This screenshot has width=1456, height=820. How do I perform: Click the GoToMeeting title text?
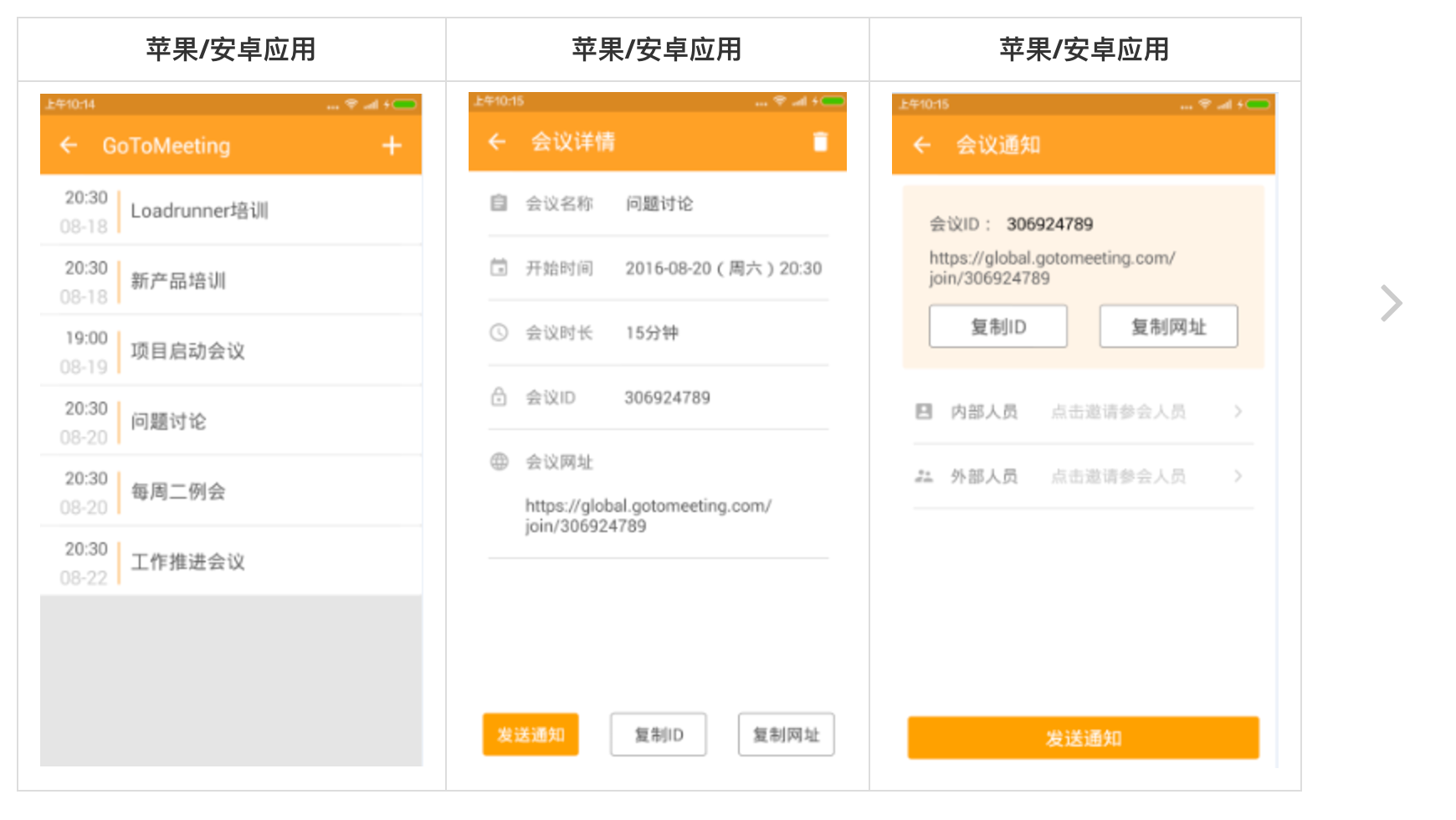click(167, 146)
